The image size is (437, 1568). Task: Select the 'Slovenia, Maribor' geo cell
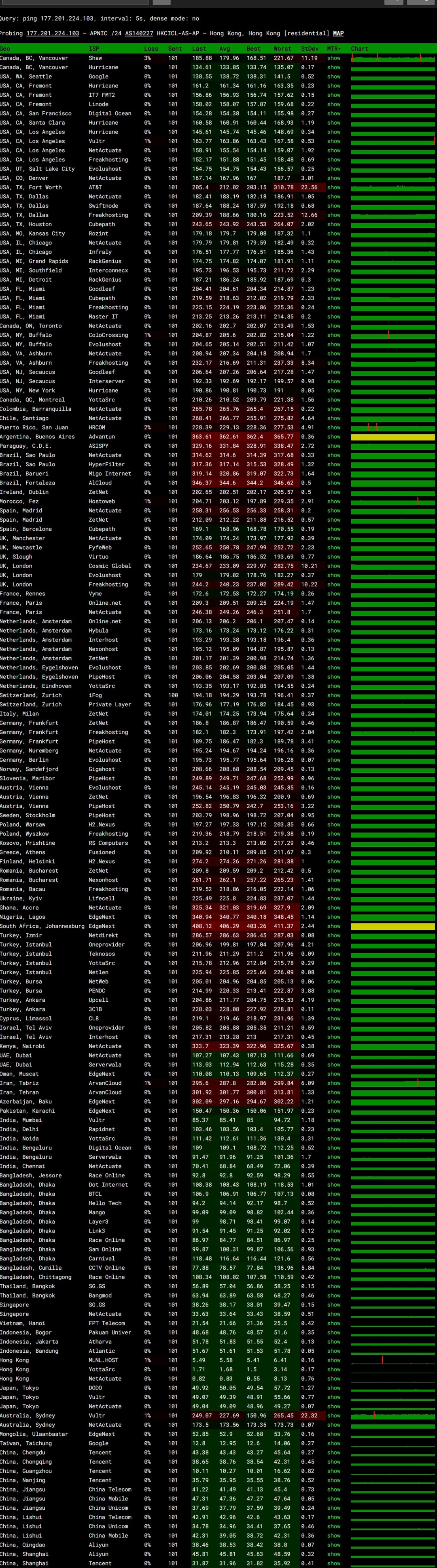(28, 778)
